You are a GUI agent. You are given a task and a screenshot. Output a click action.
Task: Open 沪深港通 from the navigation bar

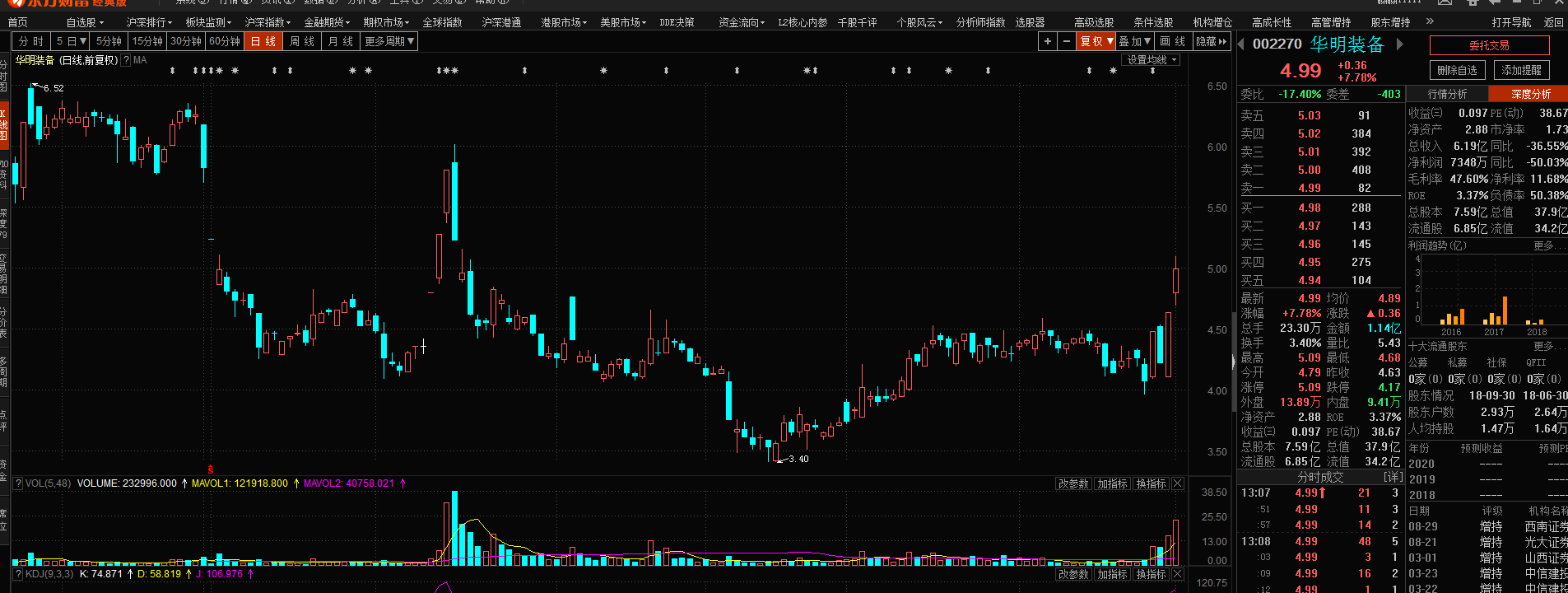coord(501,22)
